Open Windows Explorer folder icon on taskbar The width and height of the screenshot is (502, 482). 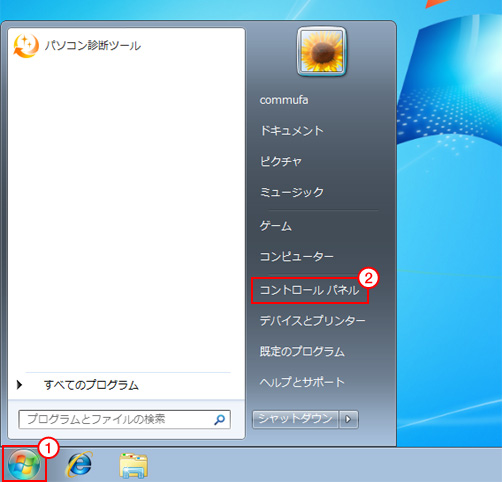point(133,465)
